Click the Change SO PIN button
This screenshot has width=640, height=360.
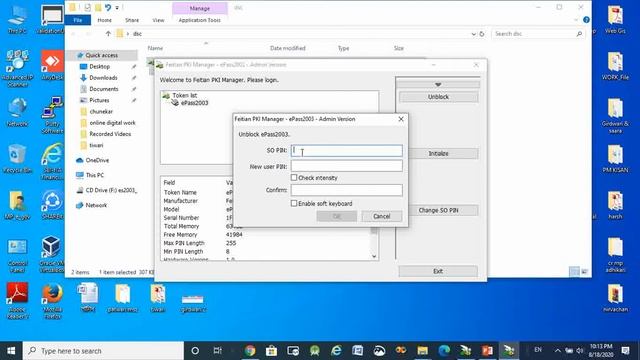(x=438, y=210)
